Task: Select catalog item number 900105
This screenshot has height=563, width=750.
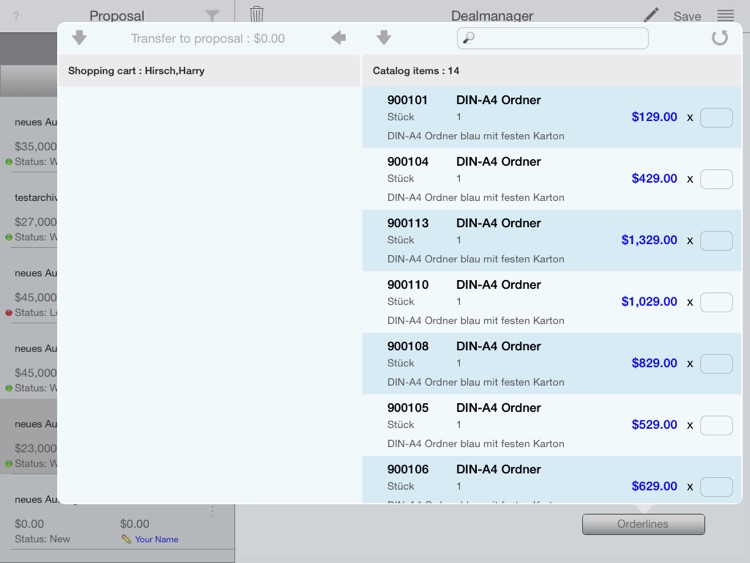Action: point(408,408)
